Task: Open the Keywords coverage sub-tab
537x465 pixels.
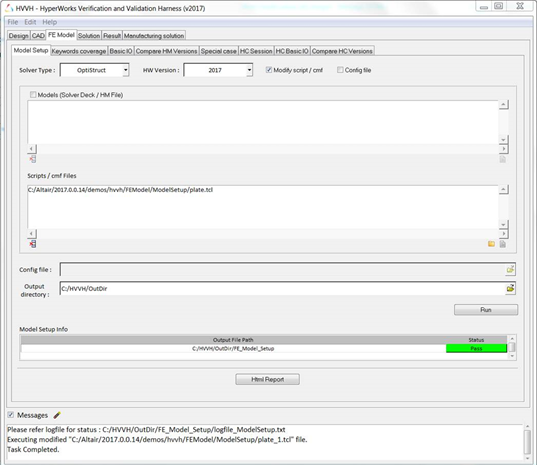Action: point(79,51)
